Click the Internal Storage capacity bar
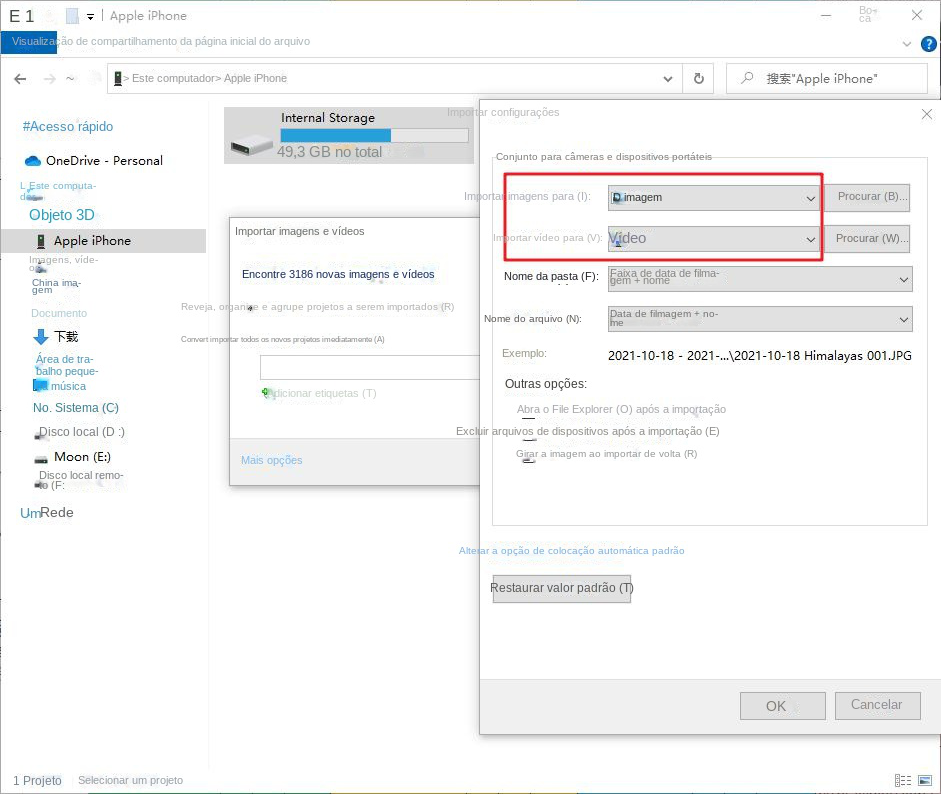 pyautogui.click(x=374, y=136)
